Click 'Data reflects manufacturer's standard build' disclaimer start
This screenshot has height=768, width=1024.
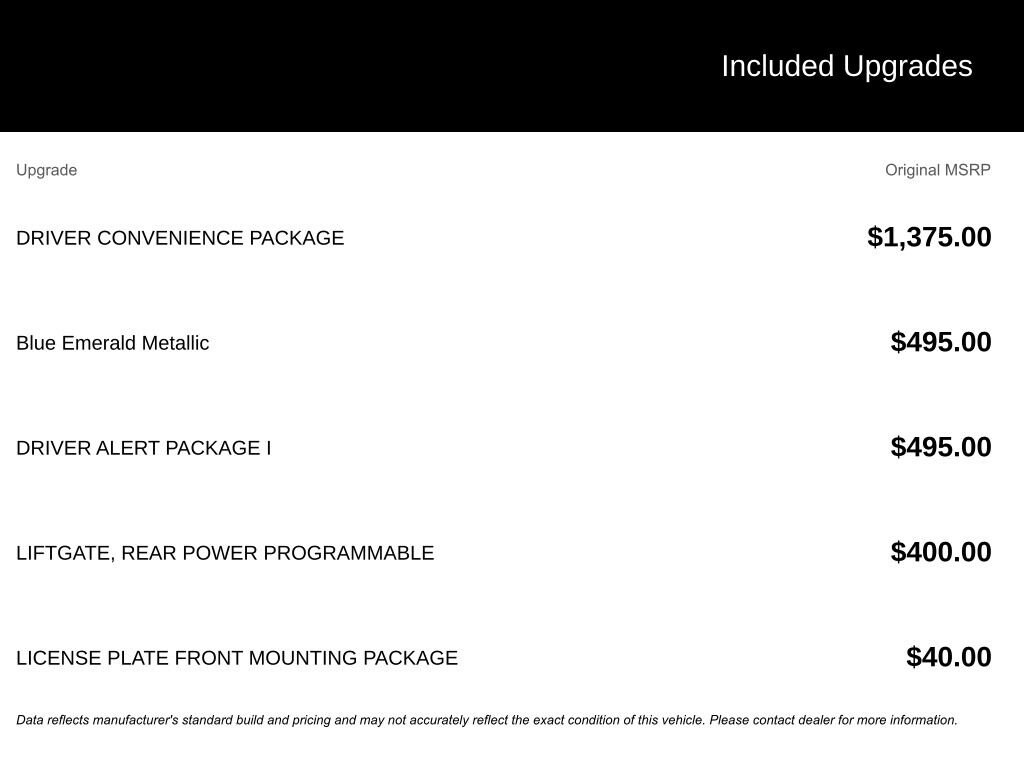point(140,720)
